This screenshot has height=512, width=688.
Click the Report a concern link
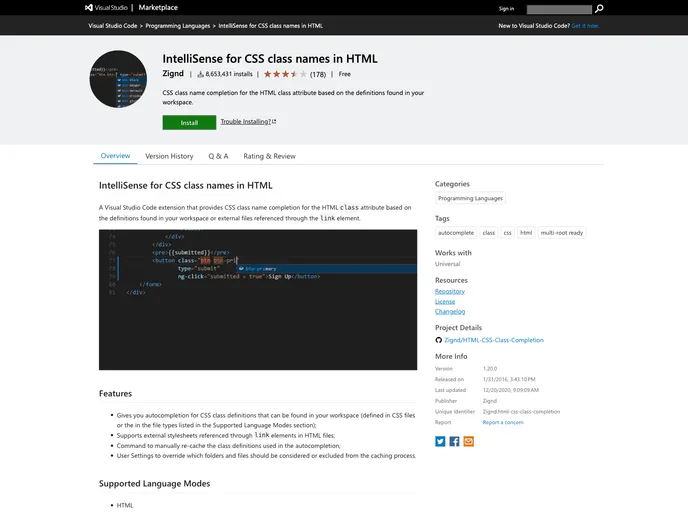[503, 422]
